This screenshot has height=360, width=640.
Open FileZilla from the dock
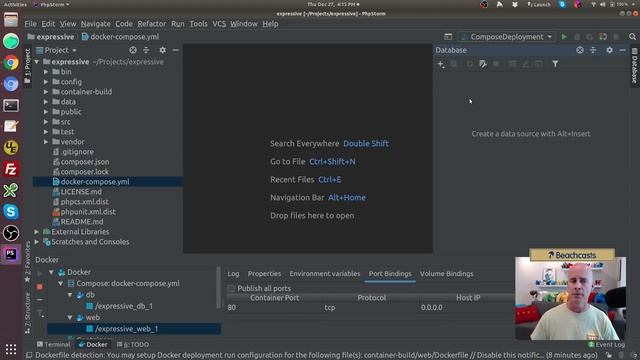pos(11,169)
